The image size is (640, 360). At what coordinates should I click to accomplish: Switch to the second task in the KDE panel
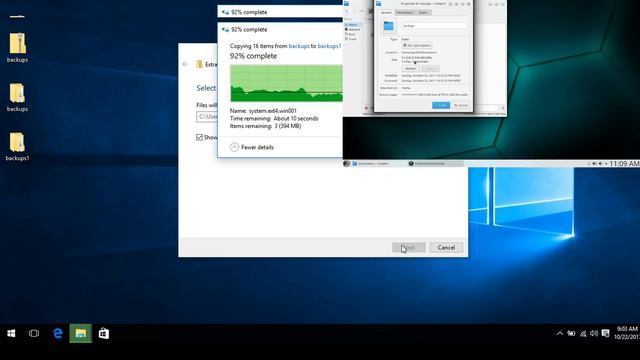[435, 164]
